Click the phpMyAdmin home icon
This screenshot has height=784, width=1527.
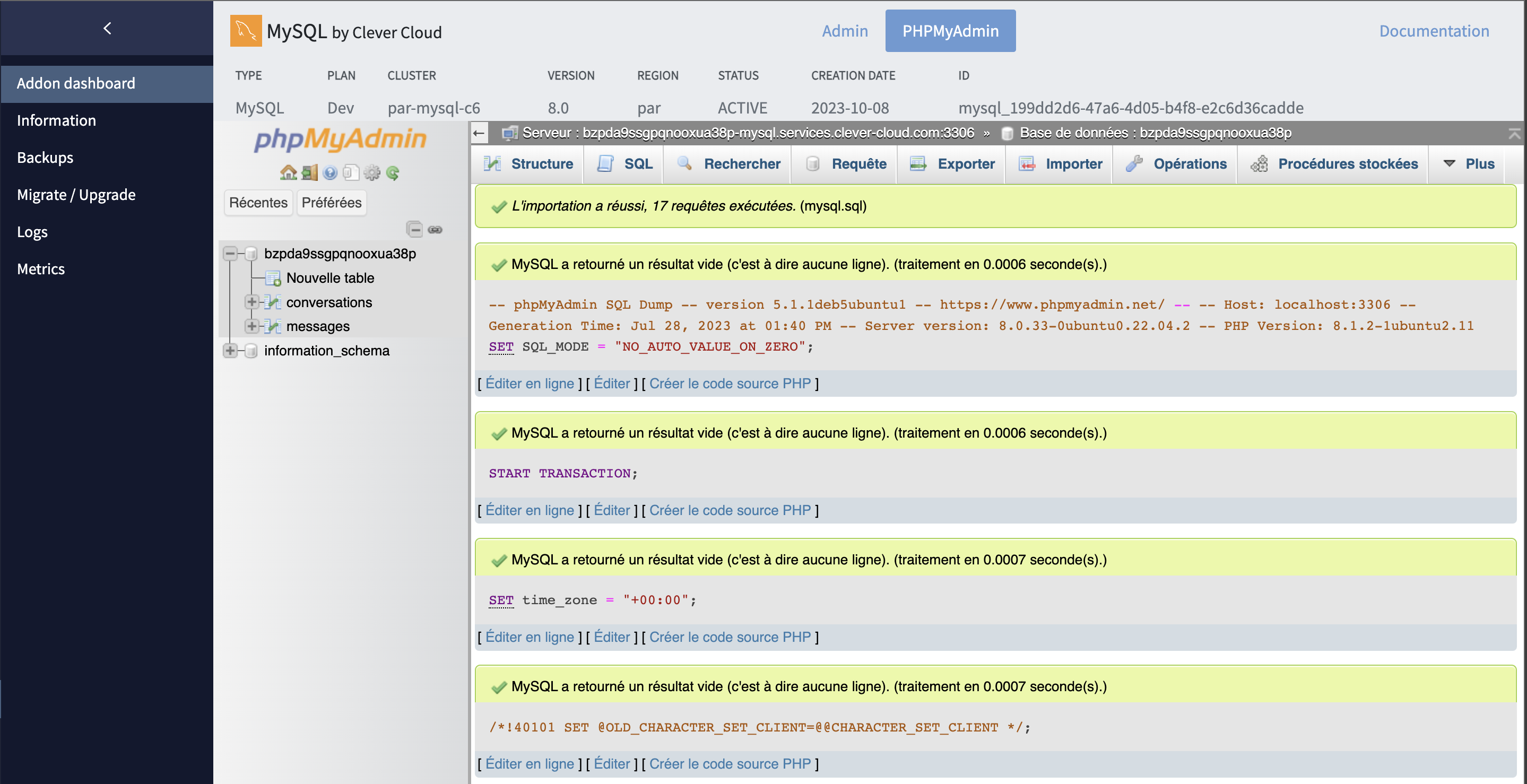point(288,172)
